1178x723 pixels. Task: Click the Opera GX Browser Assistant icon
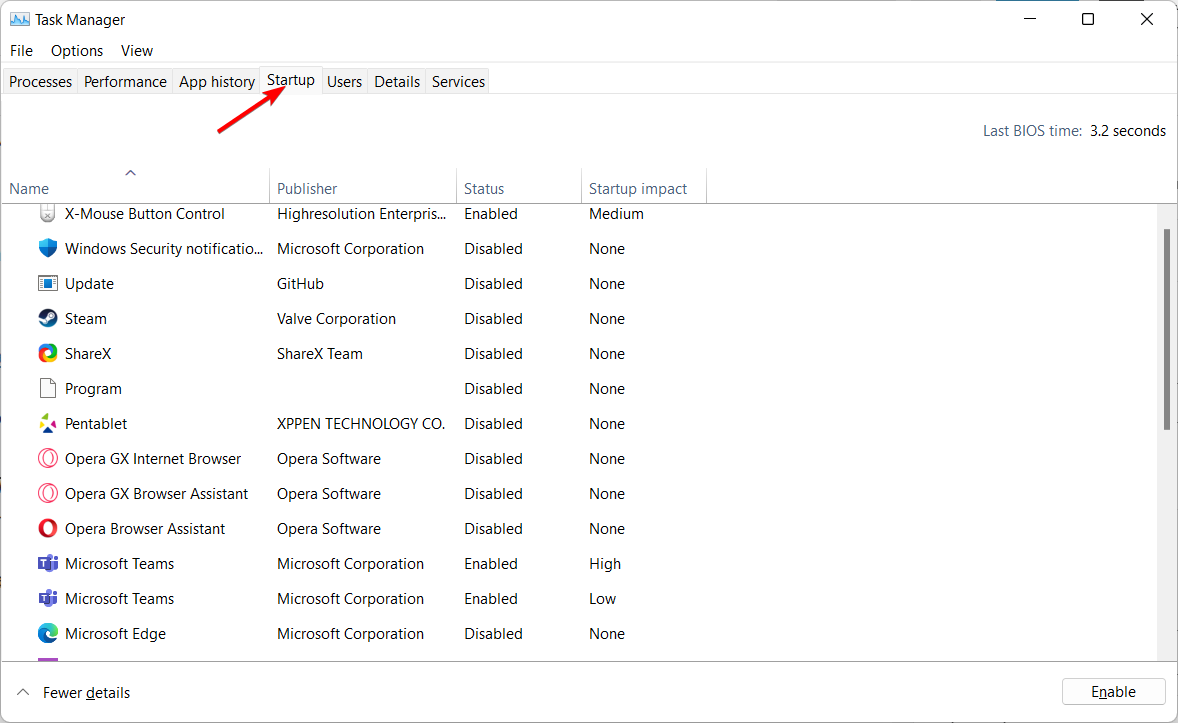click(x=47, y=494)
